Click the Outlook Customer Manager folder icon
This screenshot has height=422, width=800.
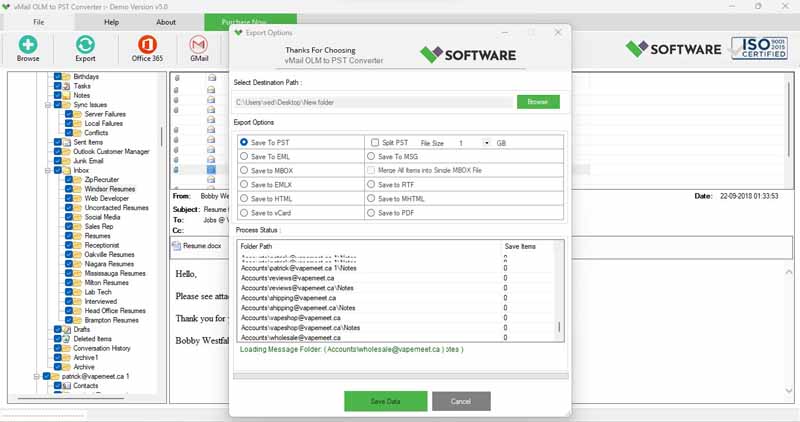coord(67,152)
